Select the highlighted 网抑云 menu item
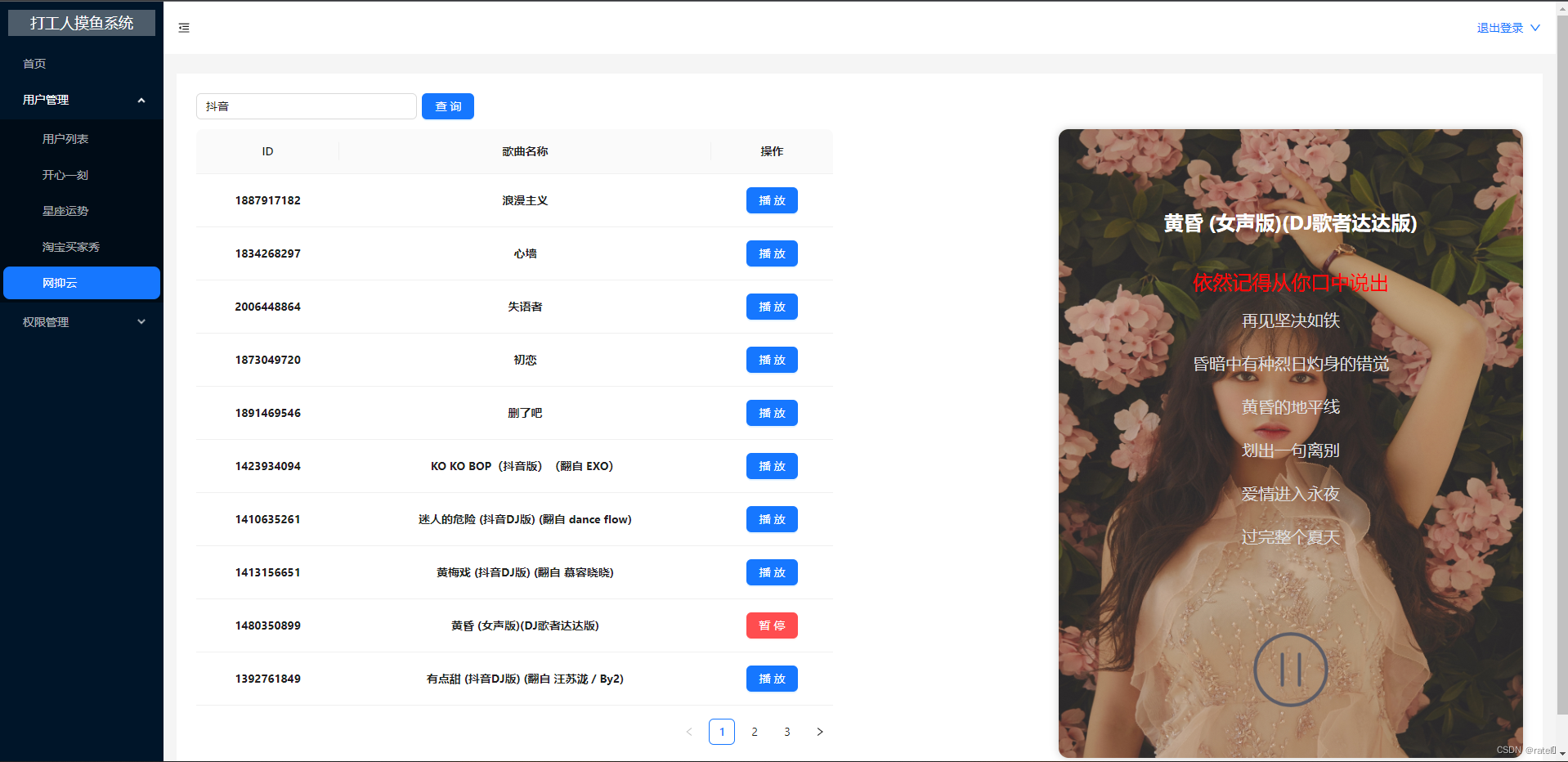Screen dimensions: 1568x762 click(64, 282)
